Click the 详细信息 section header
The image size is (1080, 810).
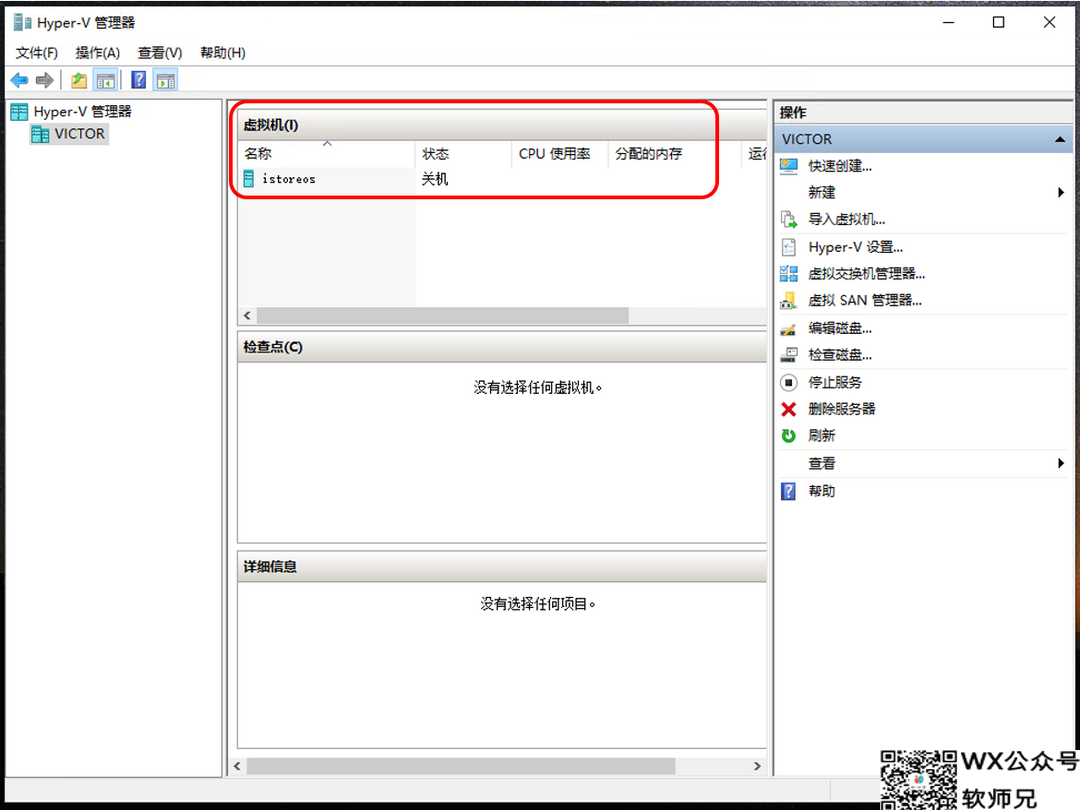pyautogui.click(x=501, y=567)
